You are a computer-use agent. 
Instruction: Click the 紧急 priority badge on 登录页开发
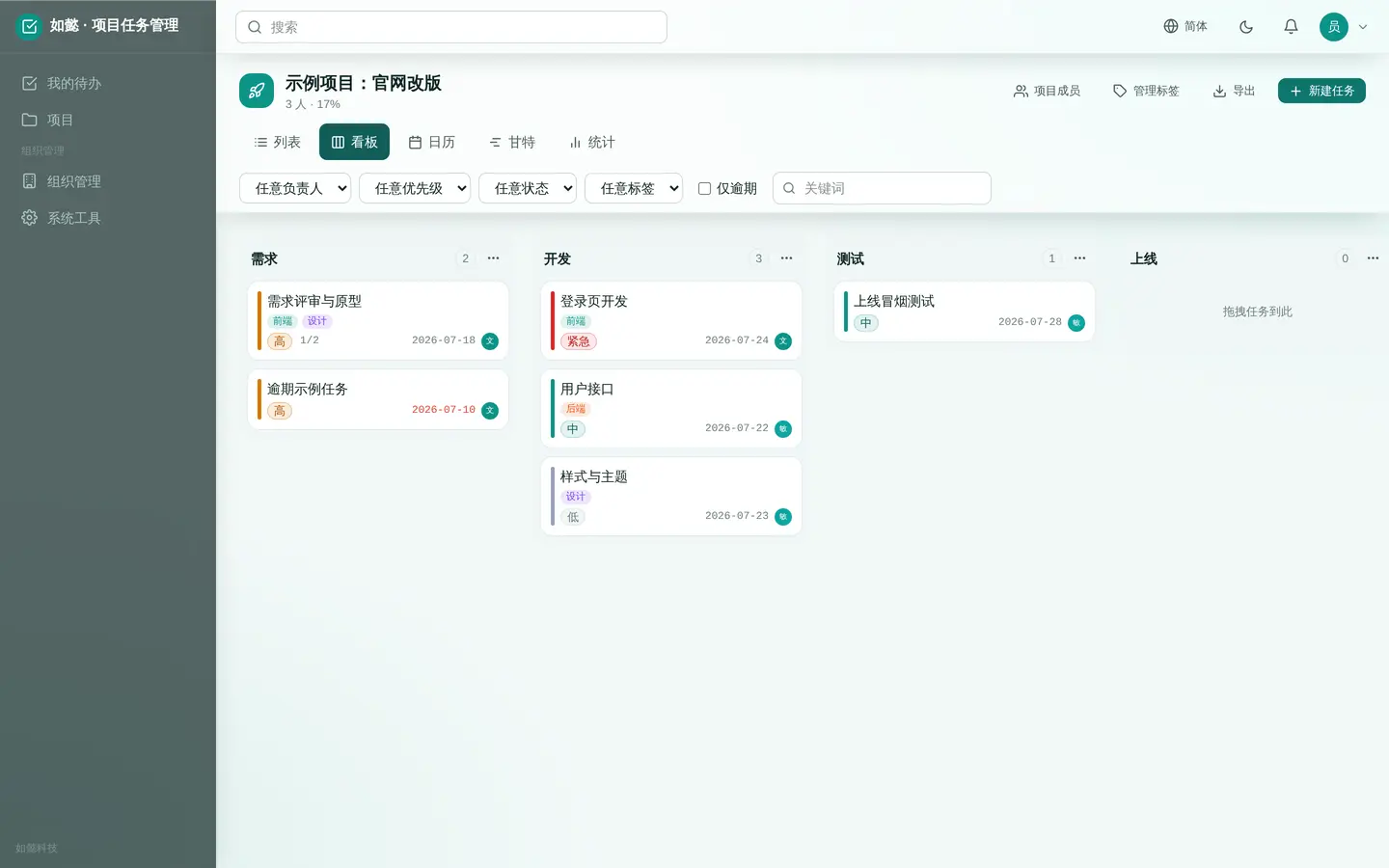[579, 341]
